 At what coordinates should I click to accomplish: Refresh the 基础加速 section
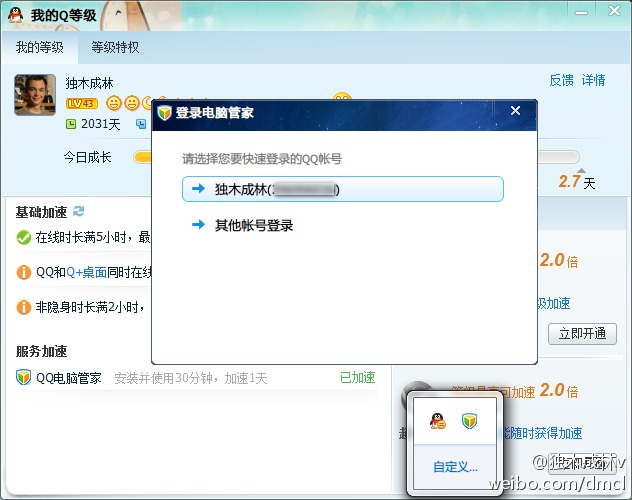[x=79, y=211]
